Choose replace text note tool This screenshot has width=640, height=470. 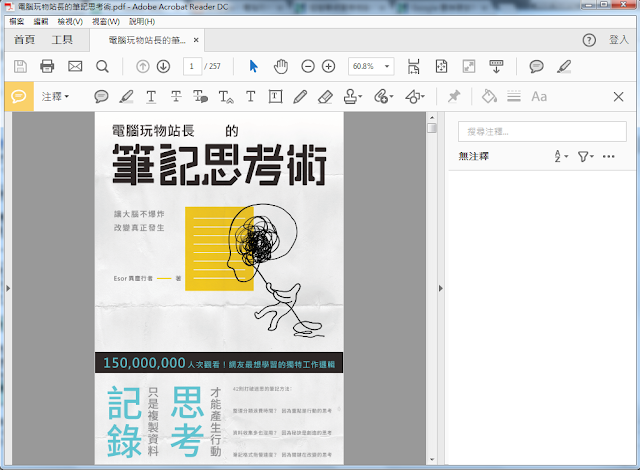(200, 97)
